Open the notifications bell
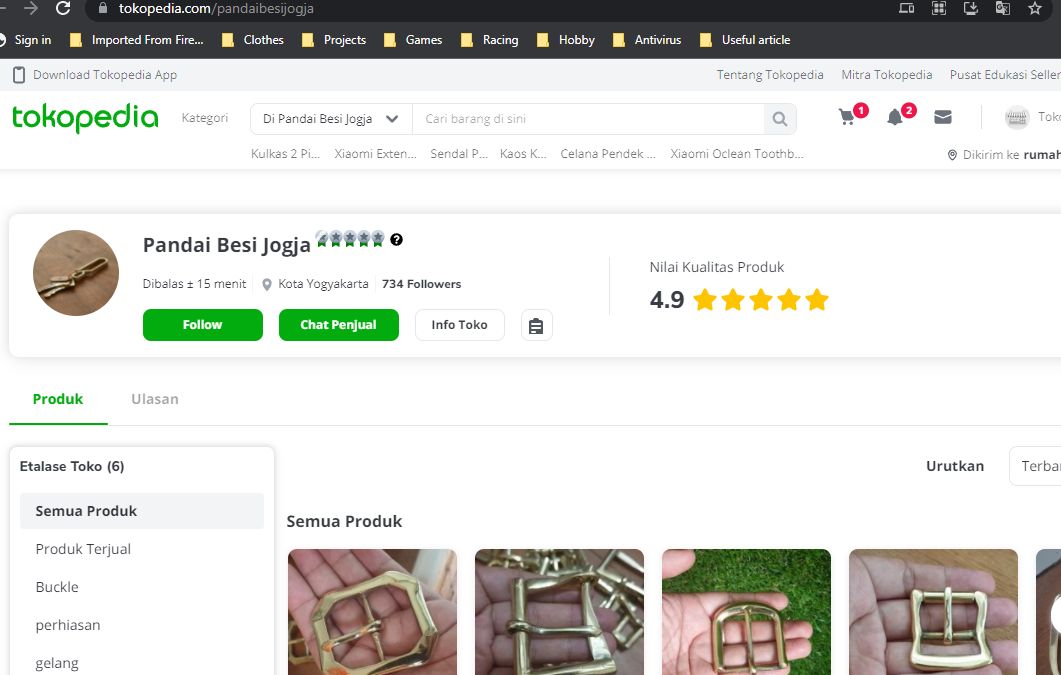Viewport: 1061px width, 675px height. pos(895,117)
